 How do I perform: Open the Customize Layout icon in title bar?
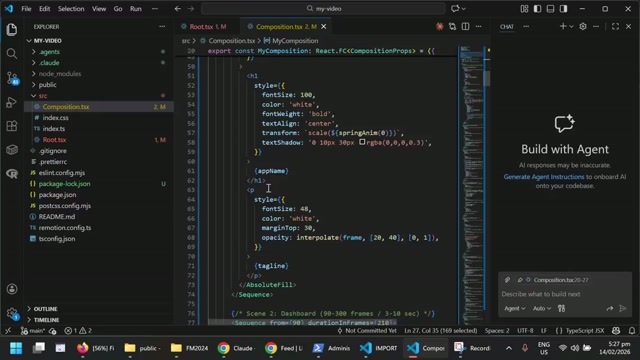524,9
